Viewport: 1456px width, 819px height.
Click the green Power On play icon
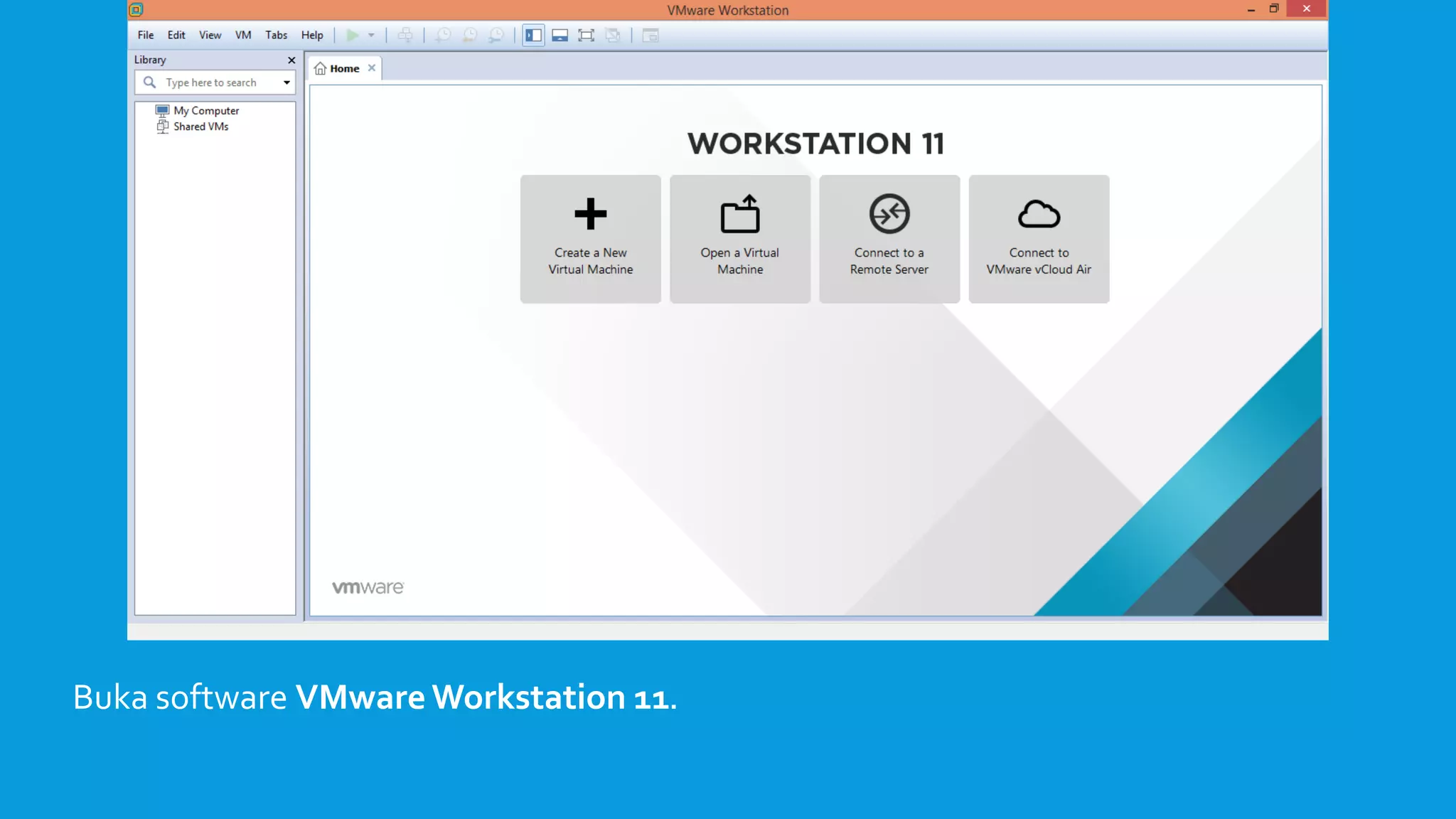coord(352,36)
